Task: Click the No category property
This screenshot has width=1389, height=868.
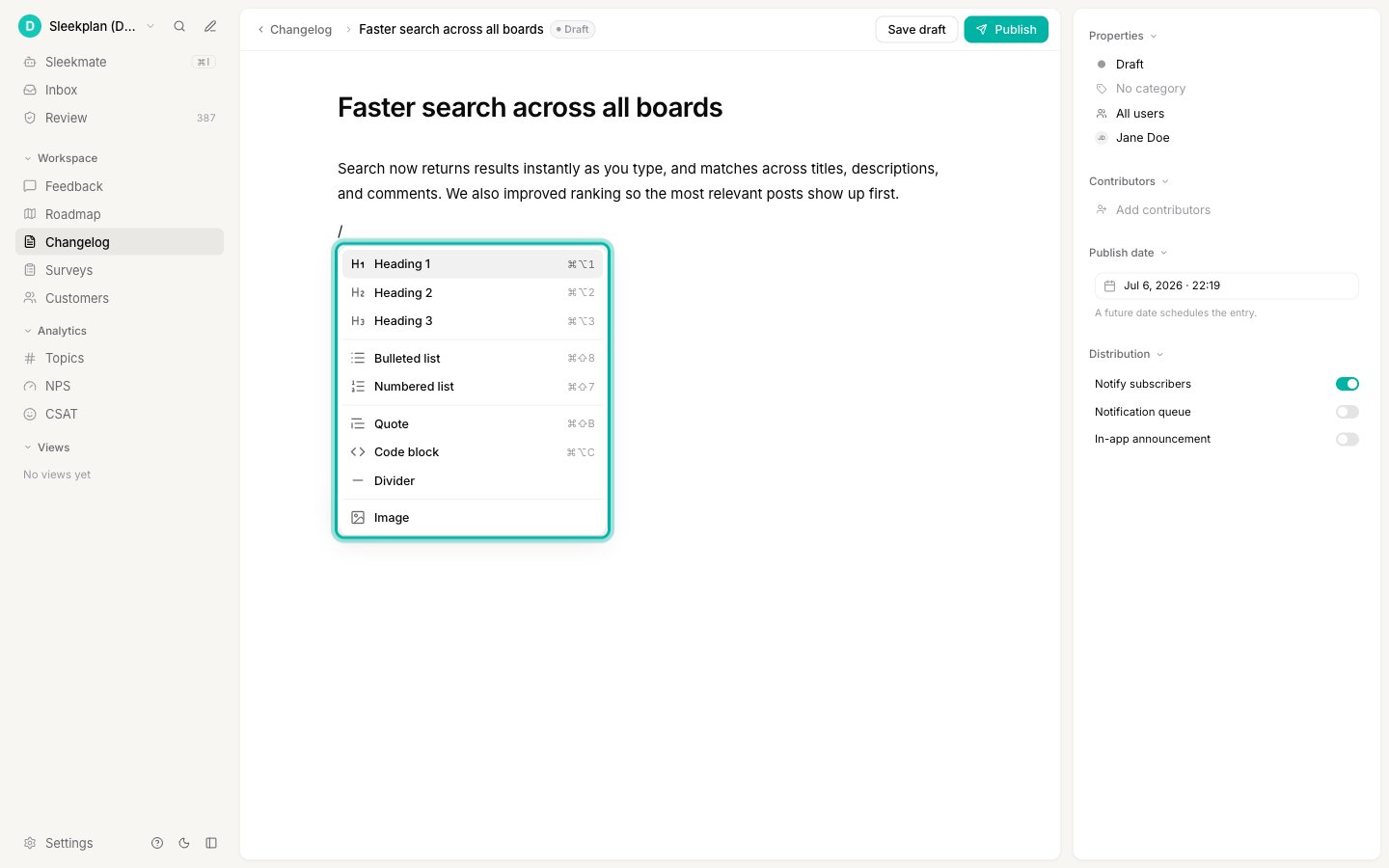Action: pos(1151,89)
